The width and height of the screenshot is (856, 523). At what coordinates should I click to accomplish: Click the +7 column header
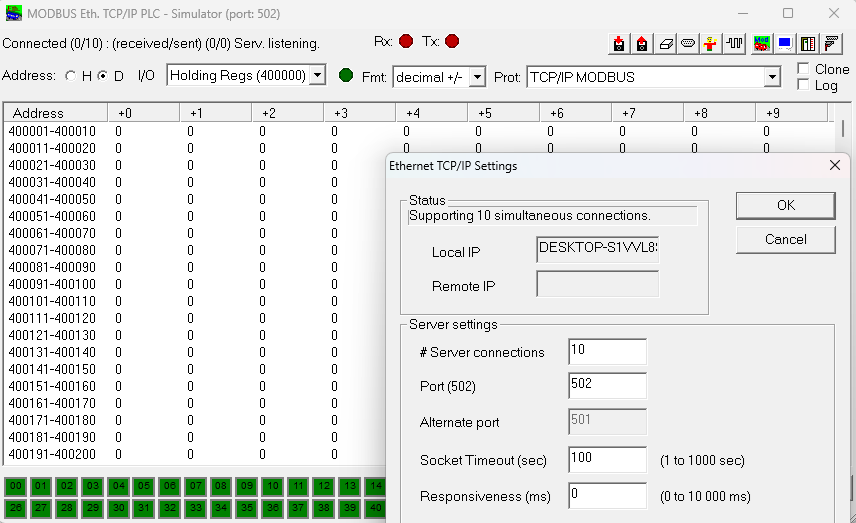pyautogui.click(x=648, y=113)
